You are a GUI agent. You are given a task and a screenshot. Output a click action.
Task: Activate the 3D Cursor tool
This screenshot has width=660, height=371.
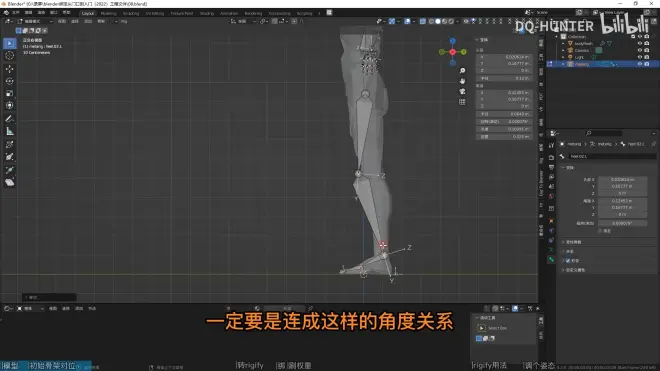(9, 56)
